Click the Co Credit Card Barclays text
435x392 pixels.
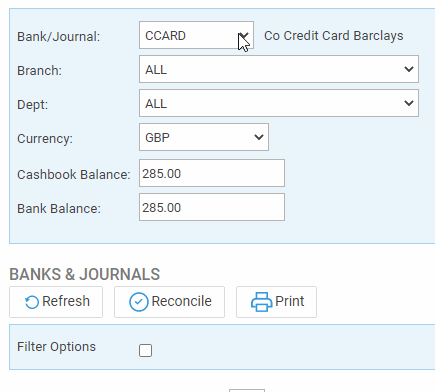[x=334, y=36]
